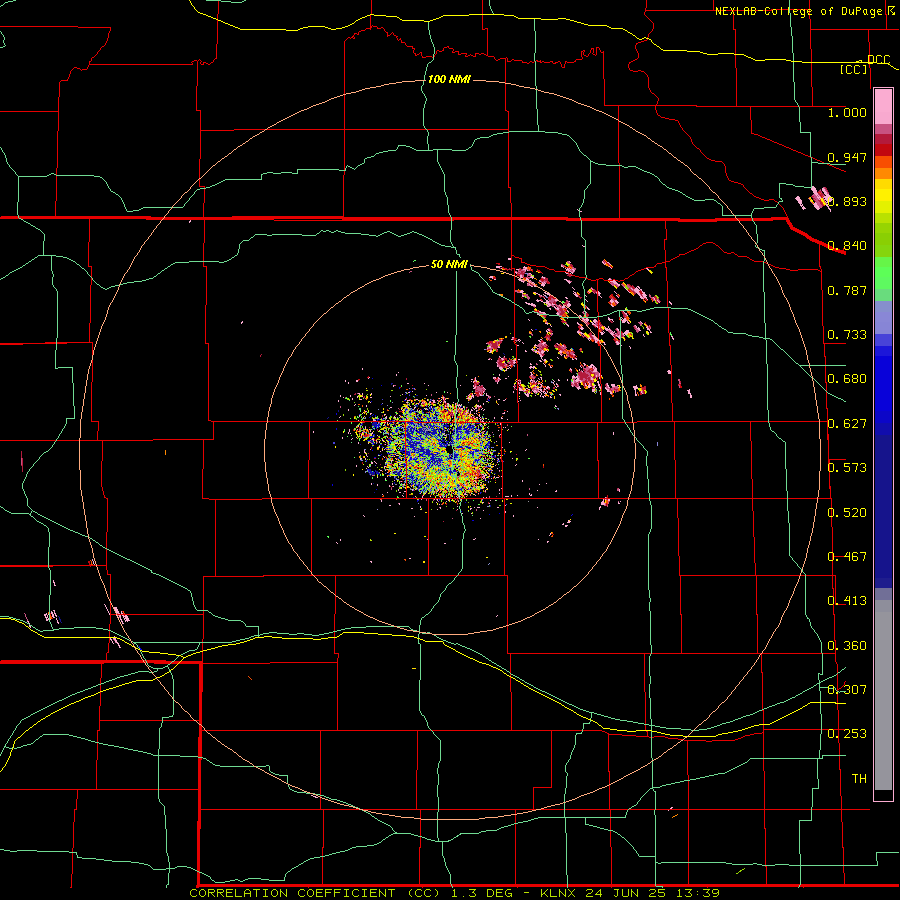Click the 1.000 value on the scale
900x900 pixels.
pyautogui.click(x=847, y=113)
